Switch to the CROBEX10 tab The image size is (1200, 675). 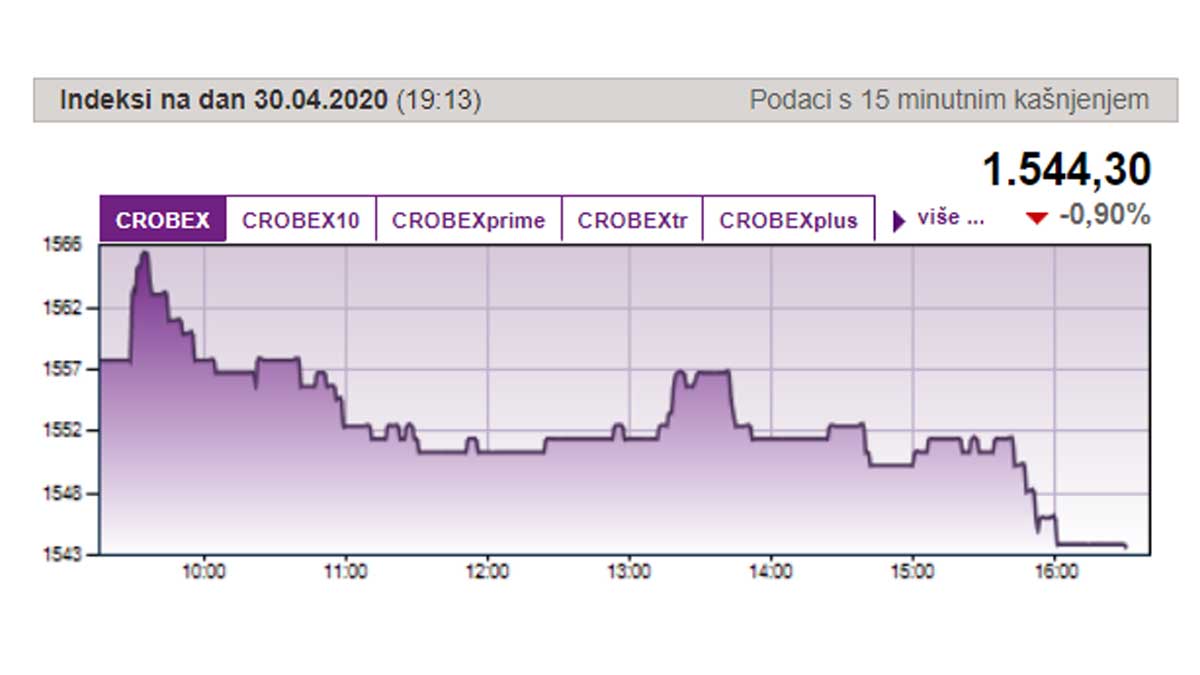click(301, 220)
